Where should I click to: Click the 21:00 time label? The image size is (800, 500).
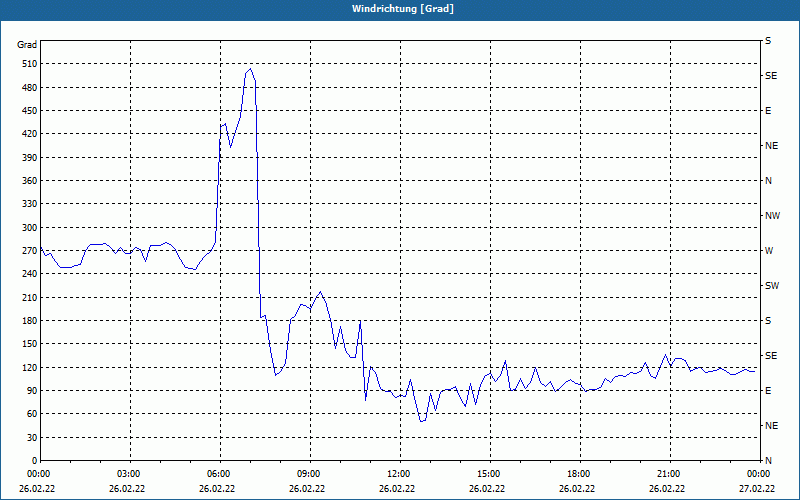tap(669, 473)
